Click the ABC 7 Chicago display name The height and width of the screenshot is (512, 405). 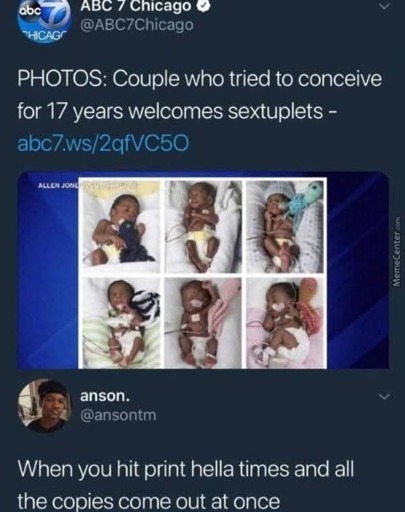(136, 6)
